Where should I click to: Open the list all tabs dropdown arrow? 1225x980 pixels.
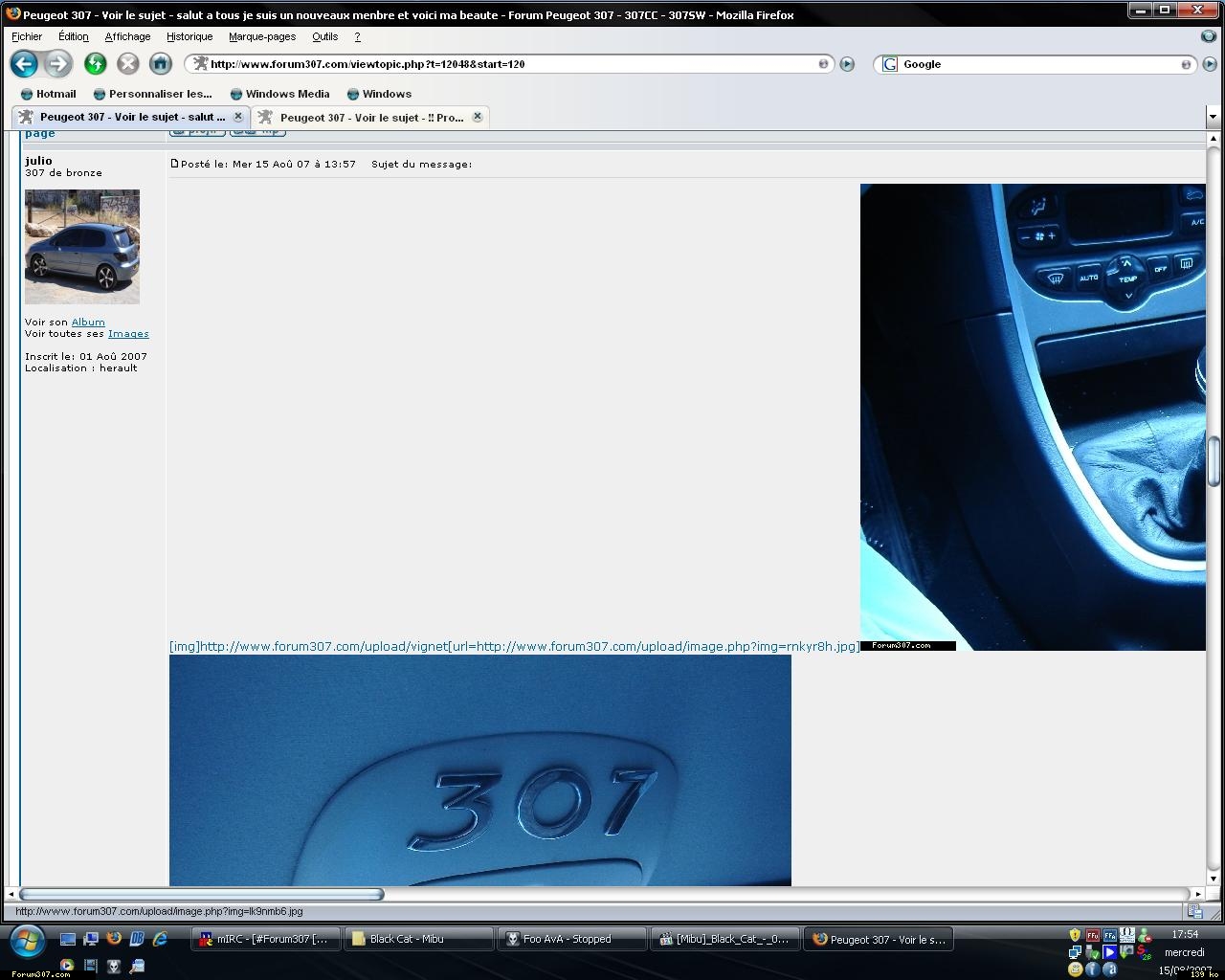[1213, 117]
